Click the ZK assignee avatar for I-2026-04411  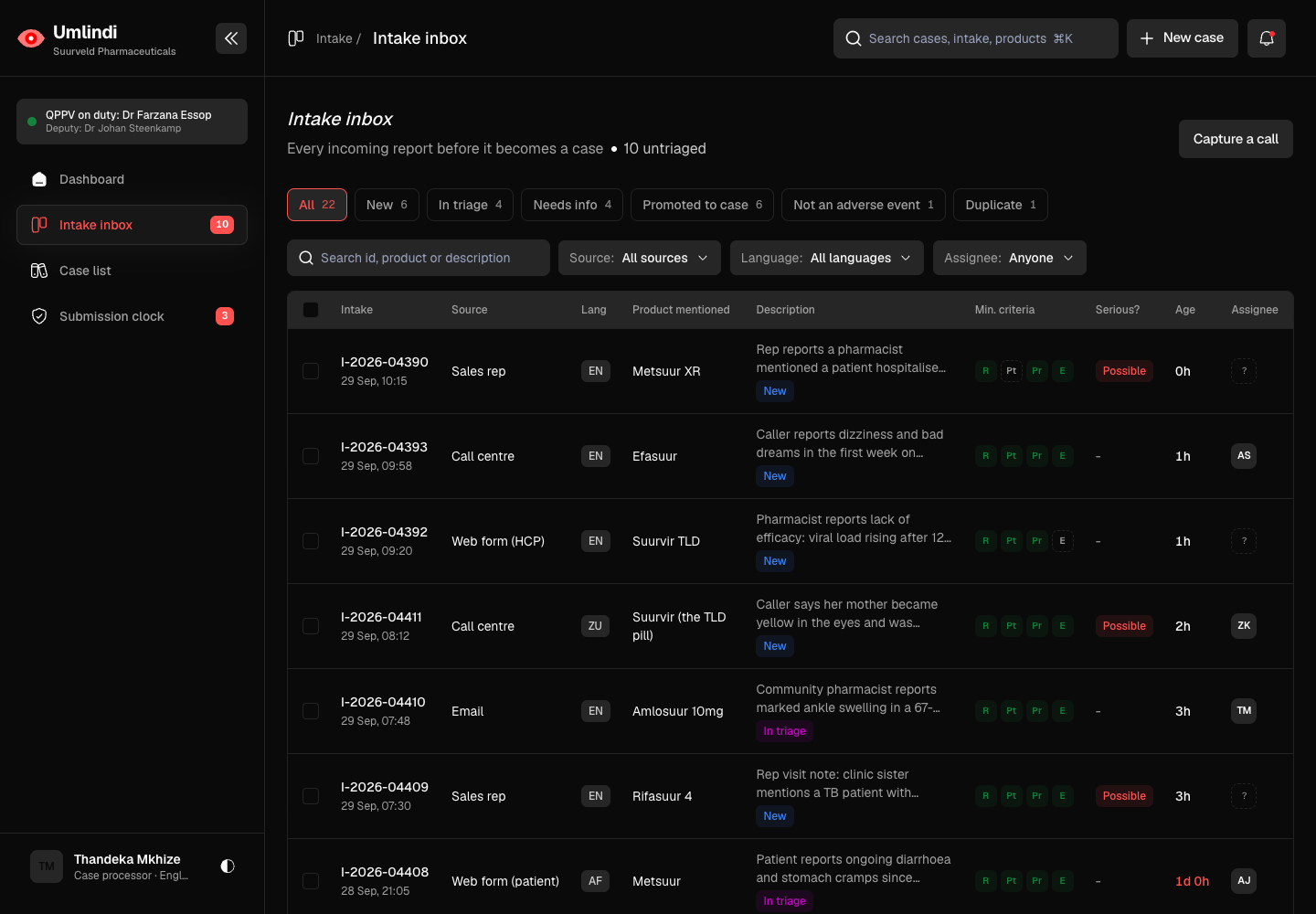pyautogui.click(x=1244, y=626)
